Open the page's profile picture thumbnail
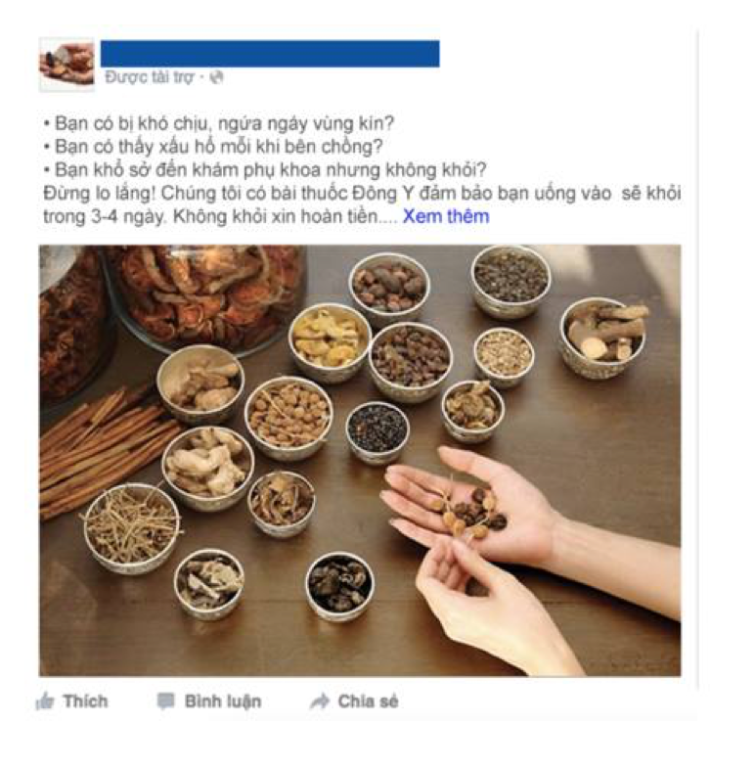Image resolution: width=754 pixels, height=768 pixels. tap(67, 65)
